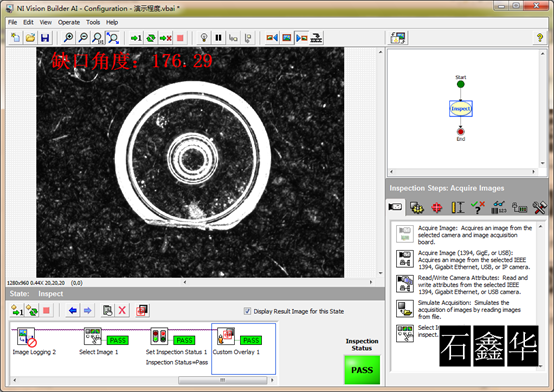
Task: Click the conveyor acquisition toolbar icon
Action: pyautogui.click(x=316, y=38)
